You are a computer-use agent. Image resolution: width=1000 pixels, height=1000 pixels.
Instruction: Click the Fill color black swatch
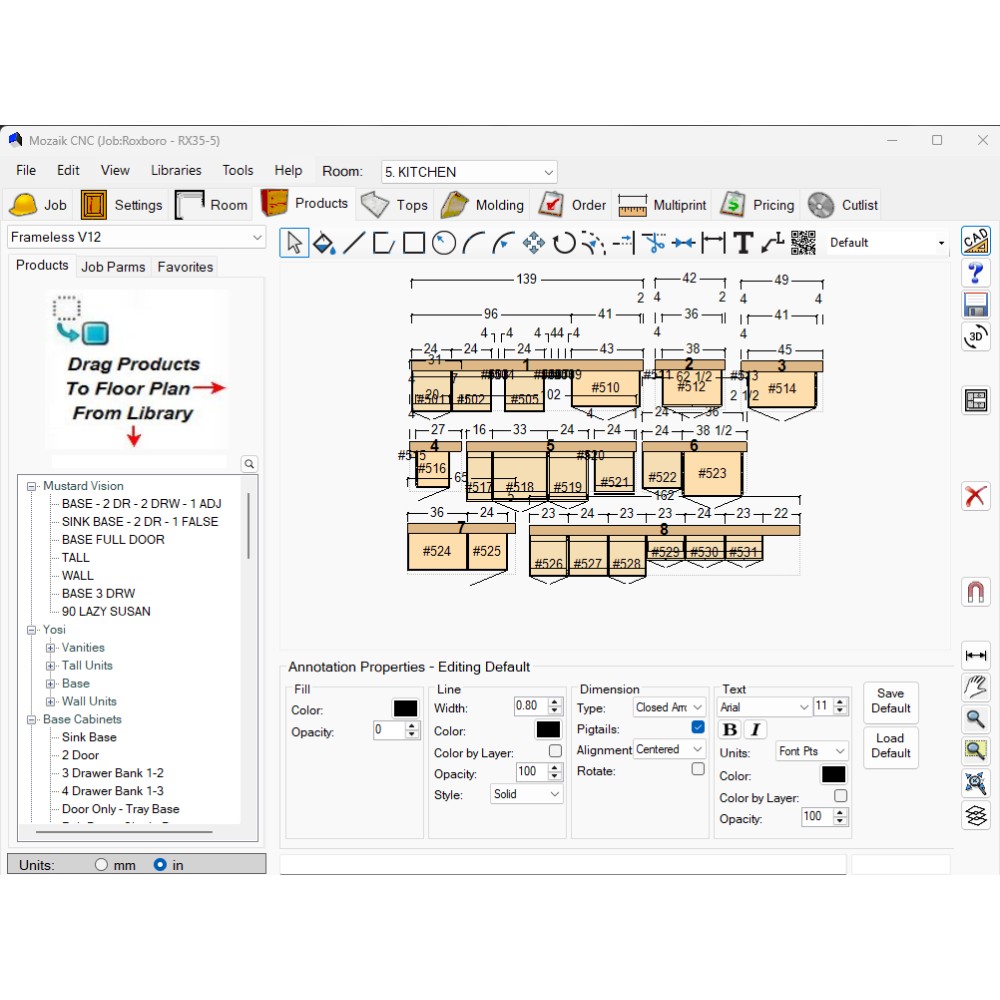click(x=405, y=709)
